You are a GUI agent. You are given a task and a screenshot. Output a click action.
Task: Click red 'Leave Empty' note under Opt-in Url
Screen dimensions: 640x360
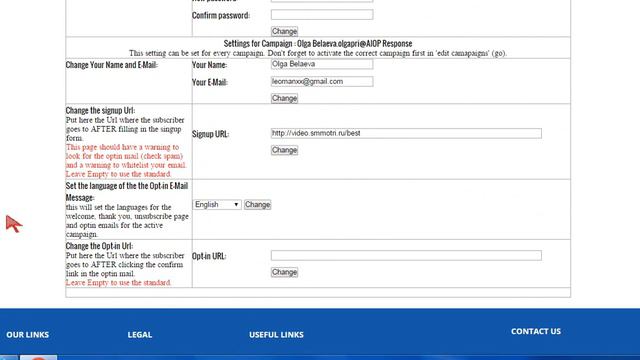(118, 282)
